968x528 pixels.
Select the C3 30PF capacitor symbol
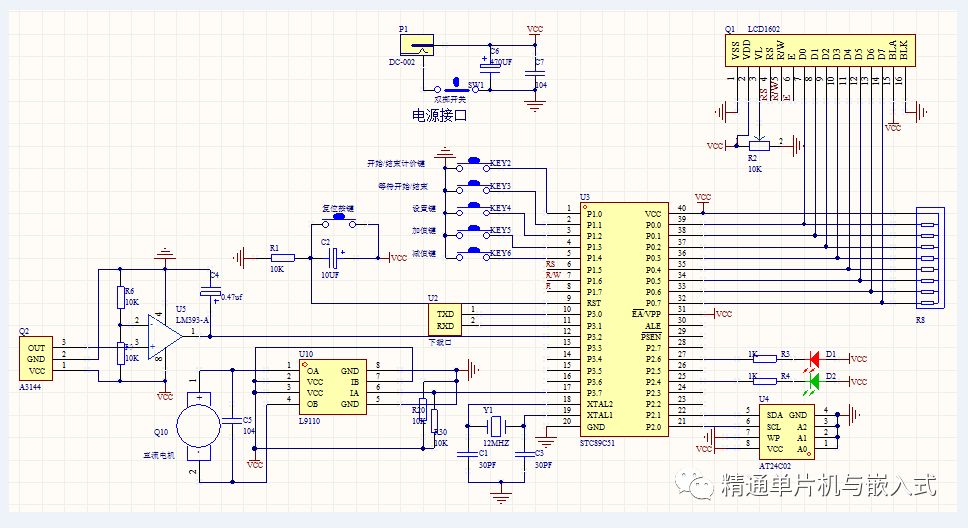(524, 454)
